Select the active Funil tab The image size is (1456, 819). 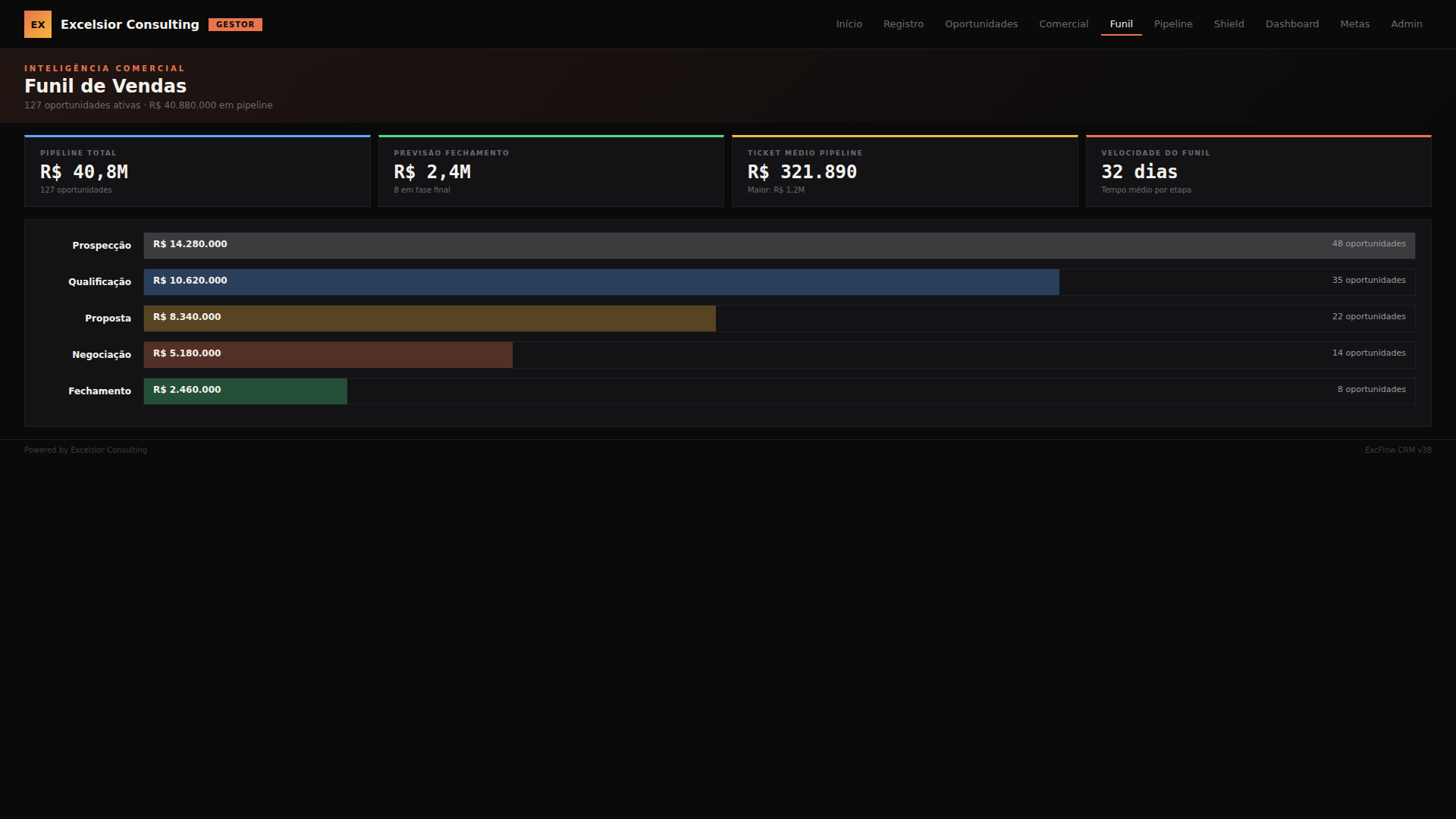pos(1121,24)
